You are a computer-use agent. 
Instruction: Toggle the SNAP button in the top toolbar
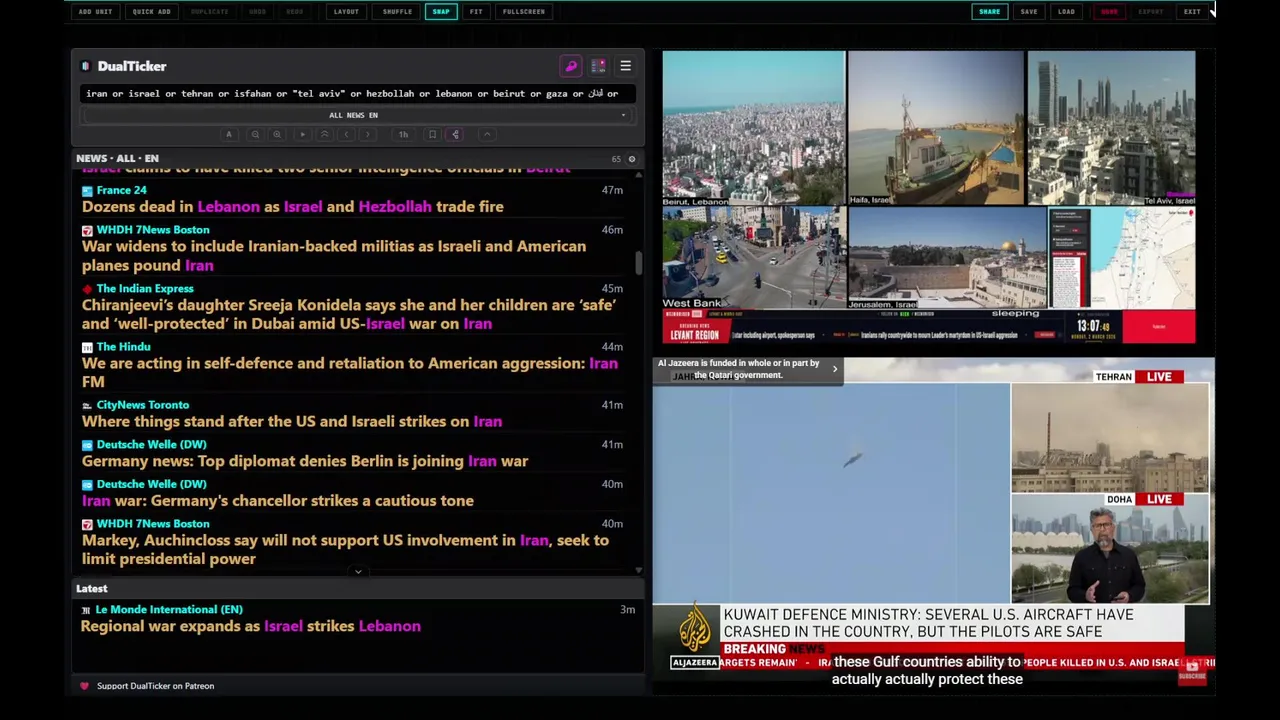pos(441,11)
